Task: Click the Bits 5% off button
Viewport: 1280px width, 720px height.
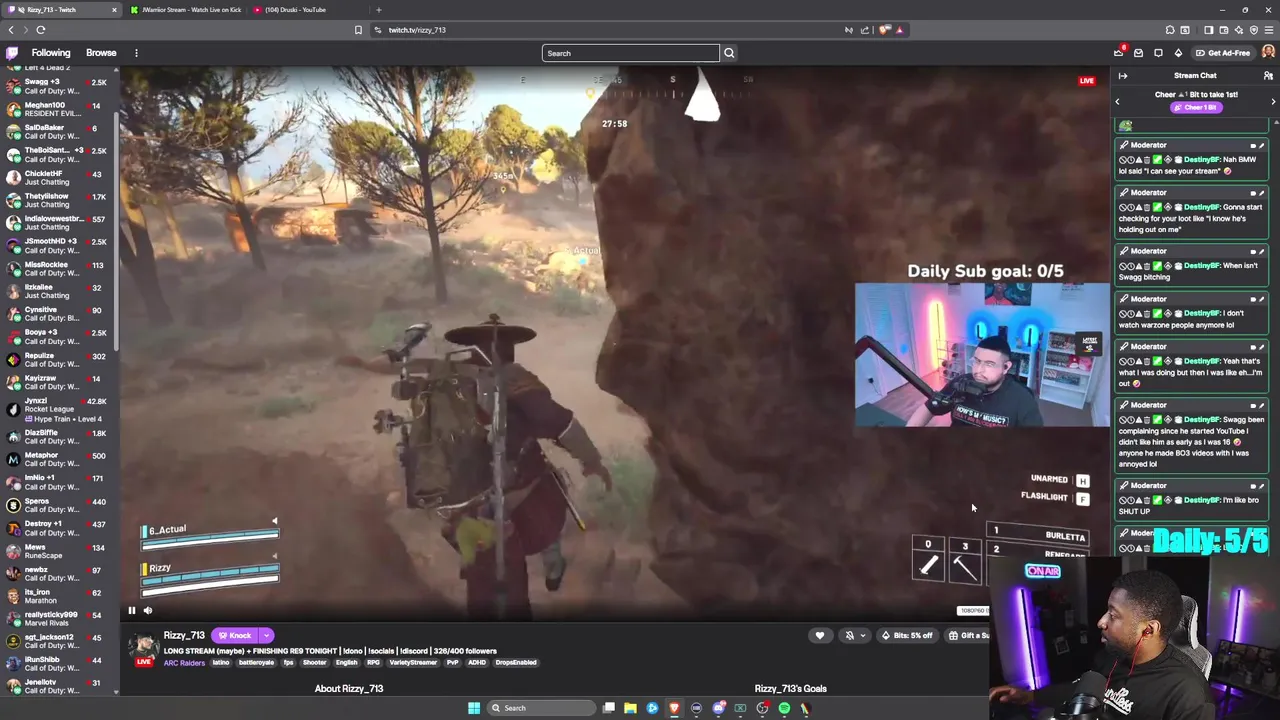Action: (908, 635)
